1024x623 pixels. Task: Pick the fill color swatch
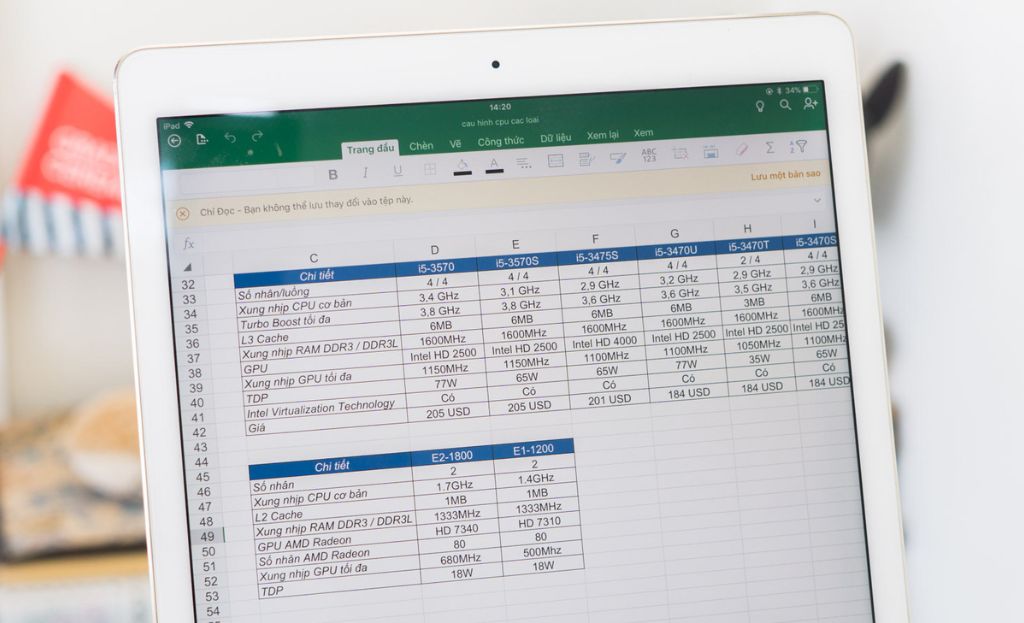pyautogui.click(x=461, y=166)
